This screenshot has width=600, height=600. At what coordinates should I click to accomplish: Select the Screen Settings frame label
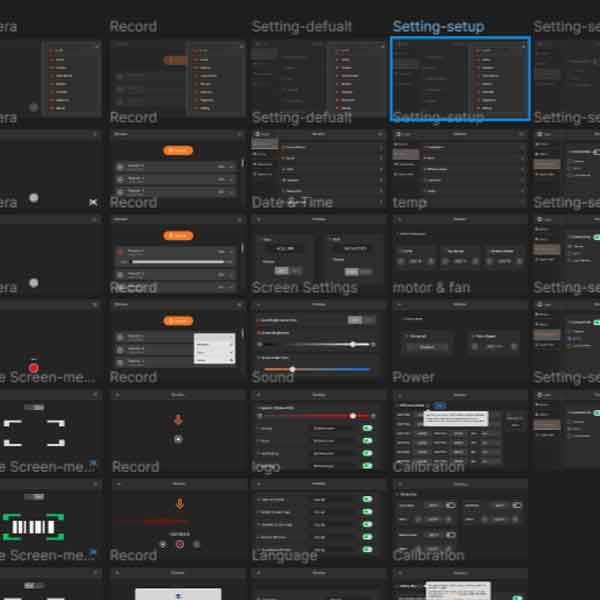(305, 287)
